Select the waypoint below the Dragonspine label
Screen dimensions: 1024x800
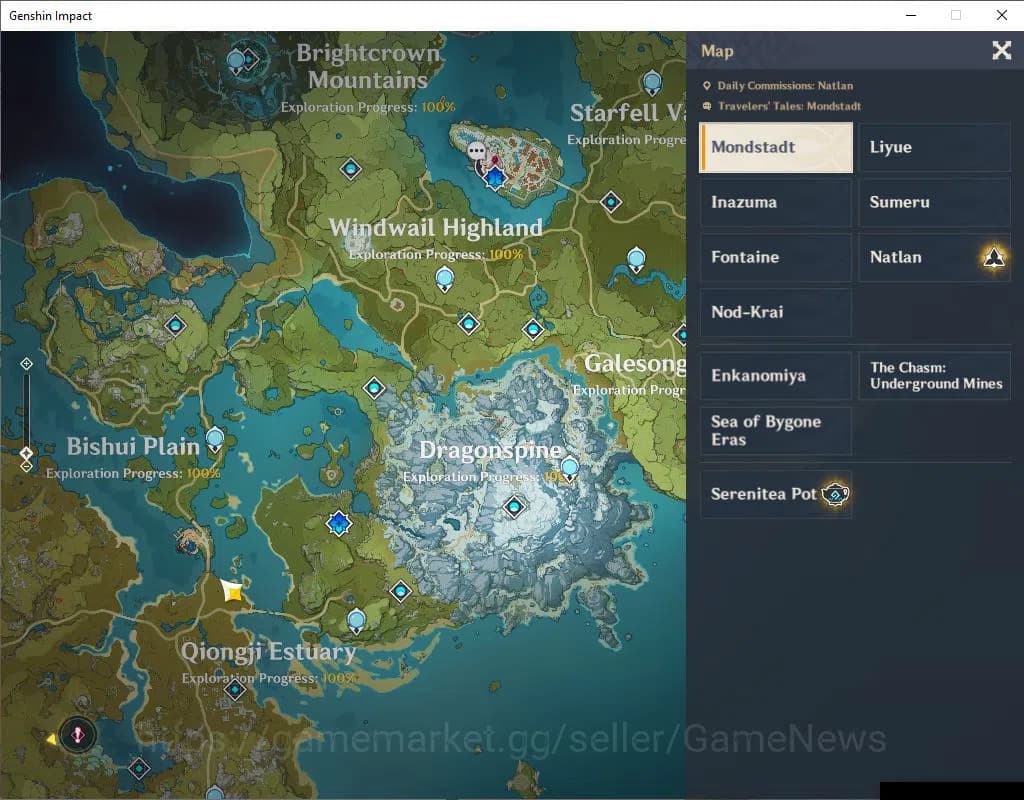(515, 507)
